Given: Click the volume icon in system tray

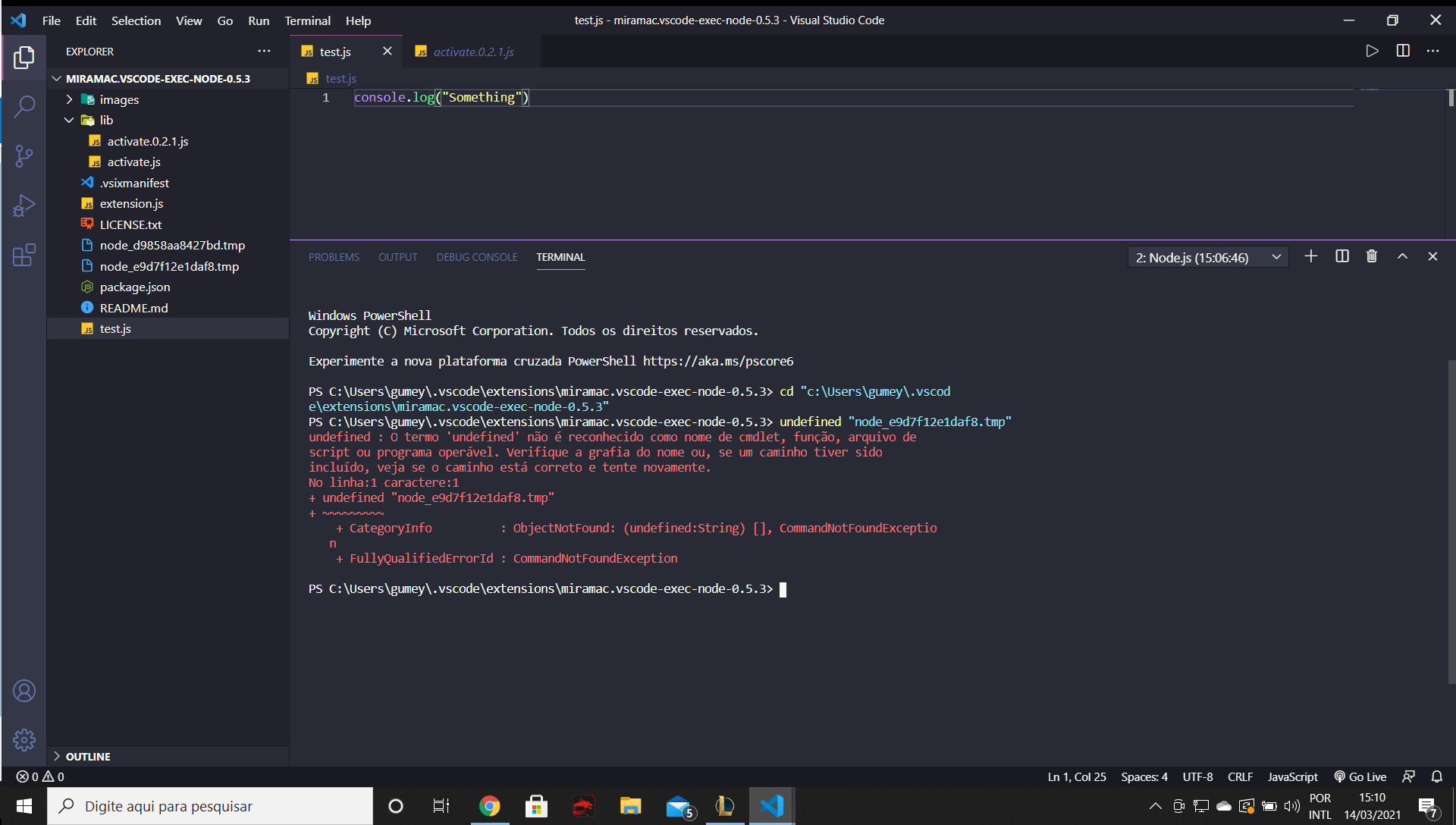Looking at the screenshot, I should coord(1291,806).
